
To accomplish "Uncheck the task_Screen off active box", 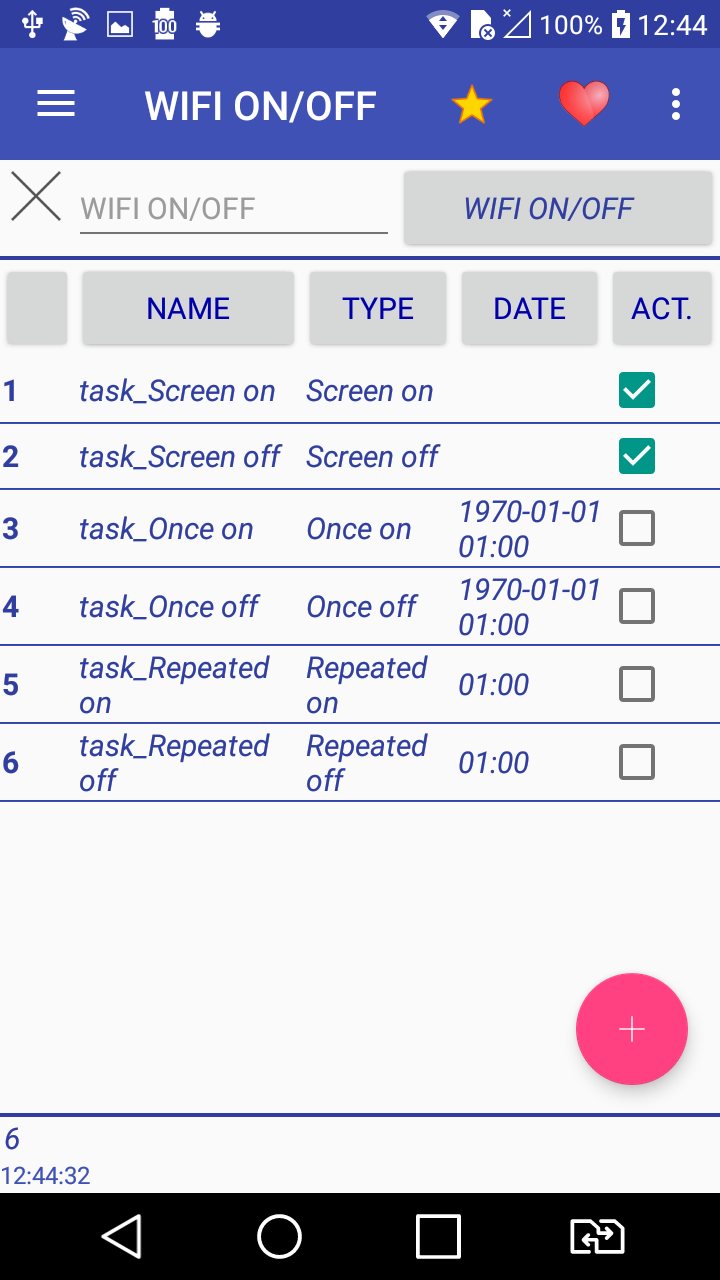I will coord(637,457).
